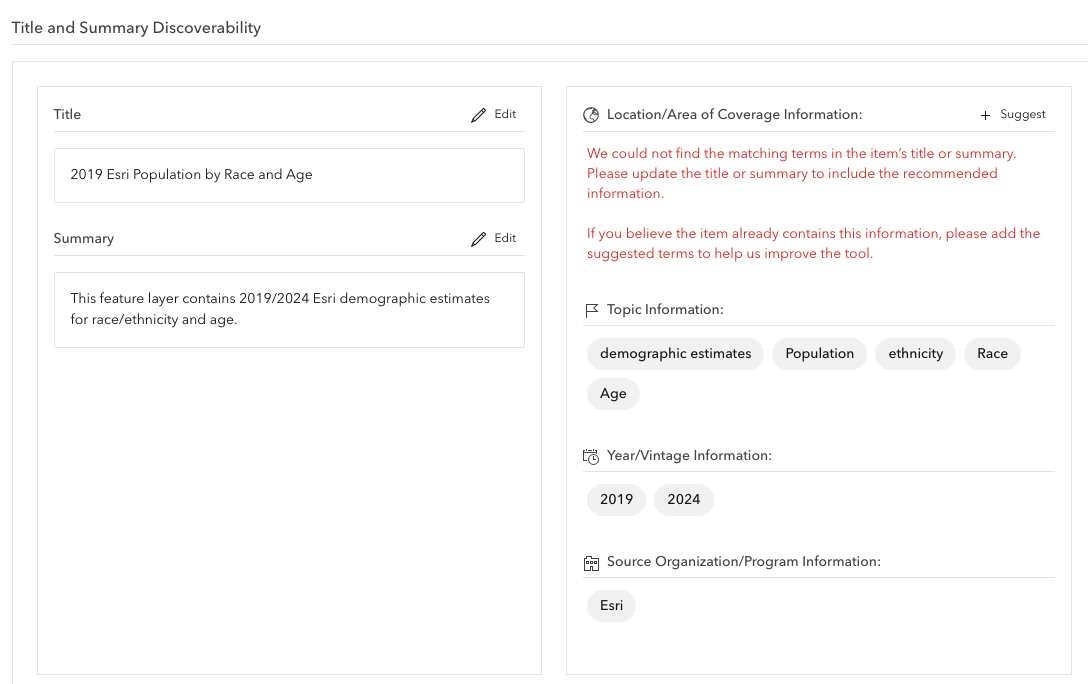Select the ethnicity topic tag
The width and height of the screenshot is (1088, 684).
click(x=915, y=353)
